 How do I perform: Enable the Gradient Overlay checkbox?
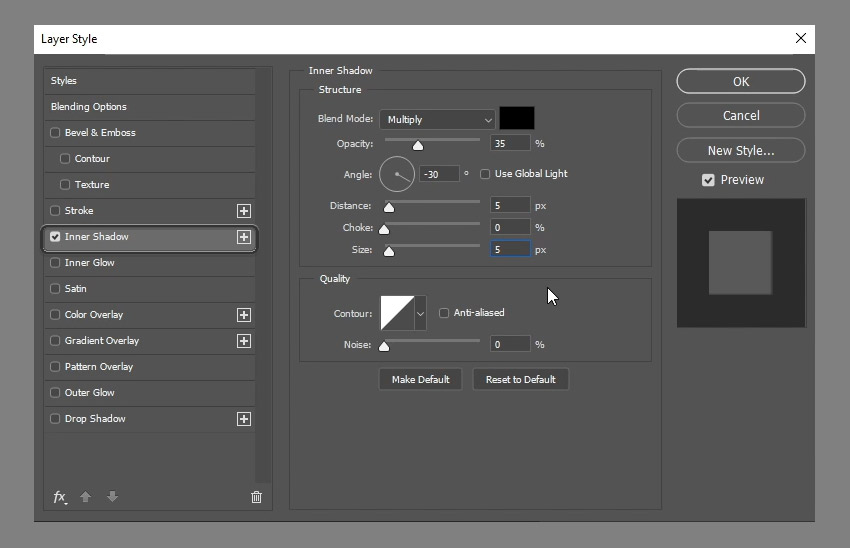[x=55, y=341]
